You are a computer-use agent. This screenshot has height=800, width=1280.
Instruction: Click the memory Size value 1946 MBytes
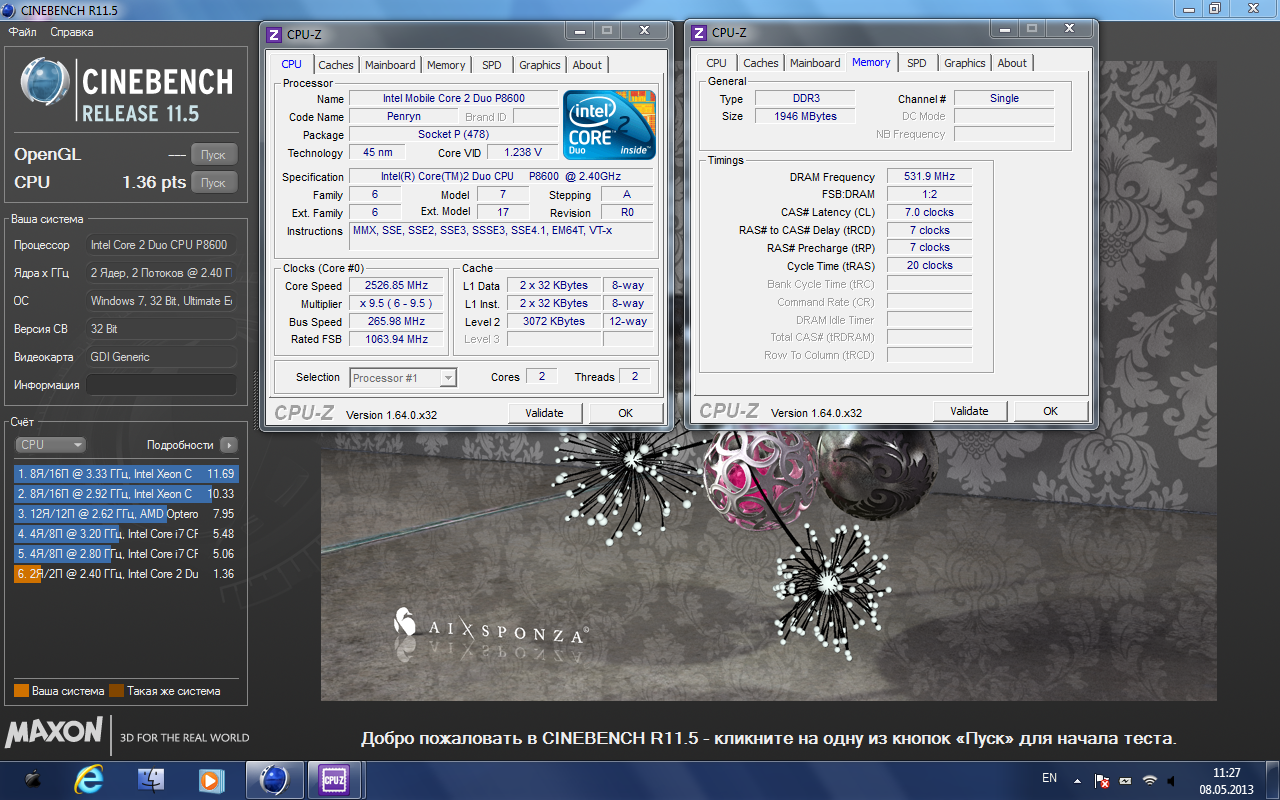pos(805,117)
